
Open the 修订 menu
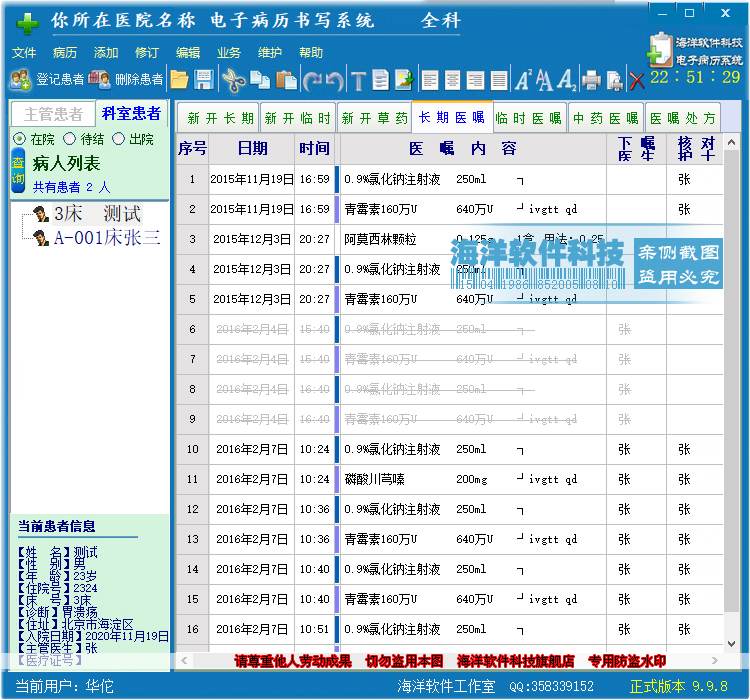point(147,52)
